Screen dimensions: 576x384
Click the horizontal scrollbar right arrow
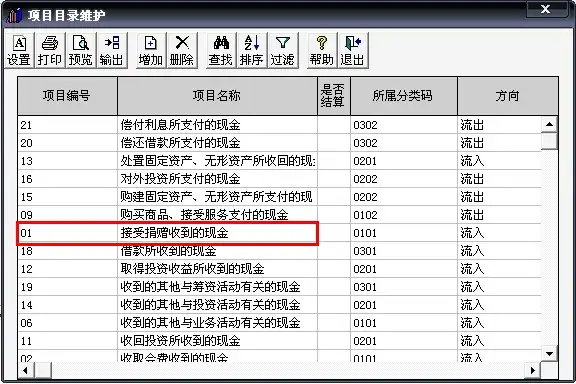[x=532, y=370]
